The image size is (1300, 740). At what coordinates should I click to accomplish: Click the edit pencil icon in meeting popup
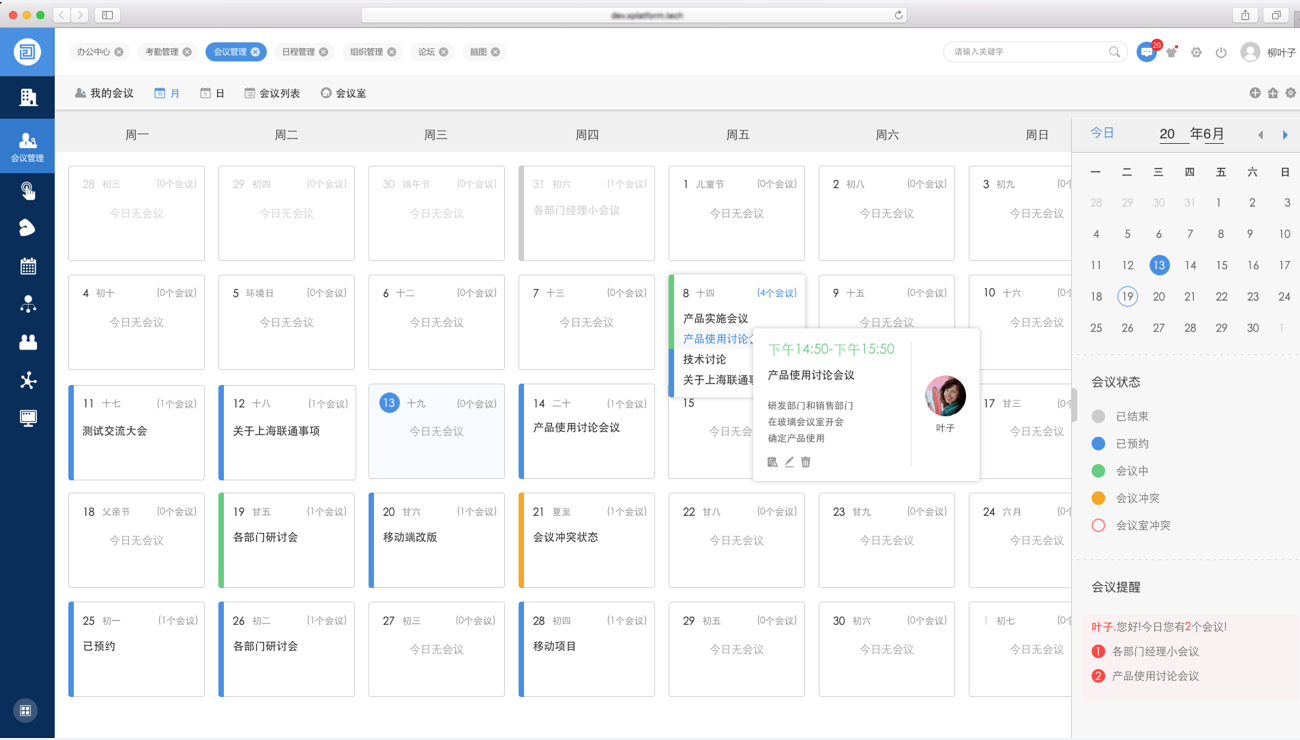point(789,462)
